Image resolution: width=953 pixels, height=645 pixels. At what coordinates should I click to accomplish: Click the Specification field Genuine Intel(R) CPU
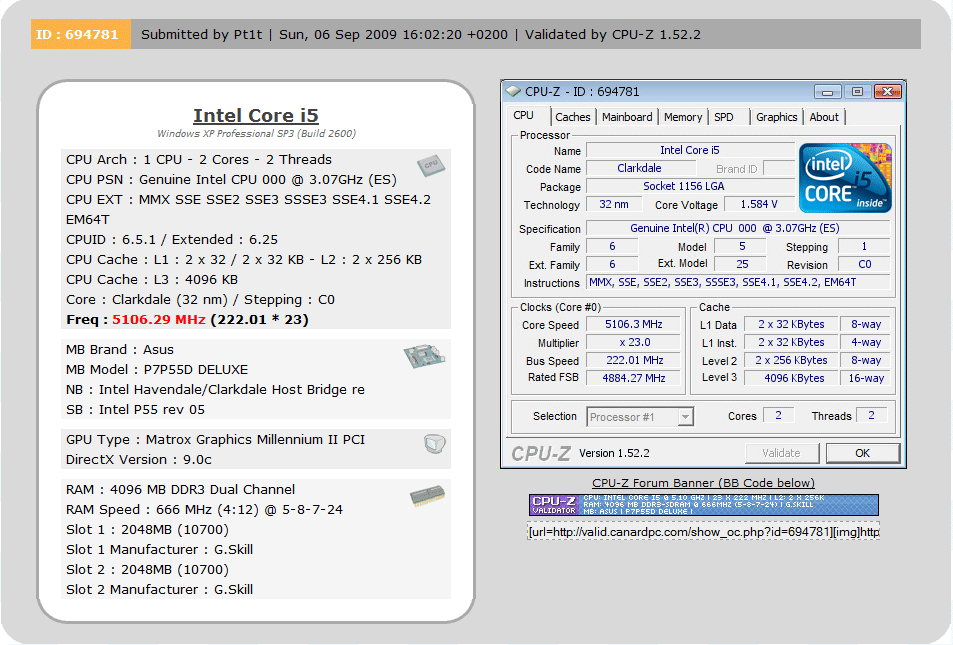coord(738,229)
